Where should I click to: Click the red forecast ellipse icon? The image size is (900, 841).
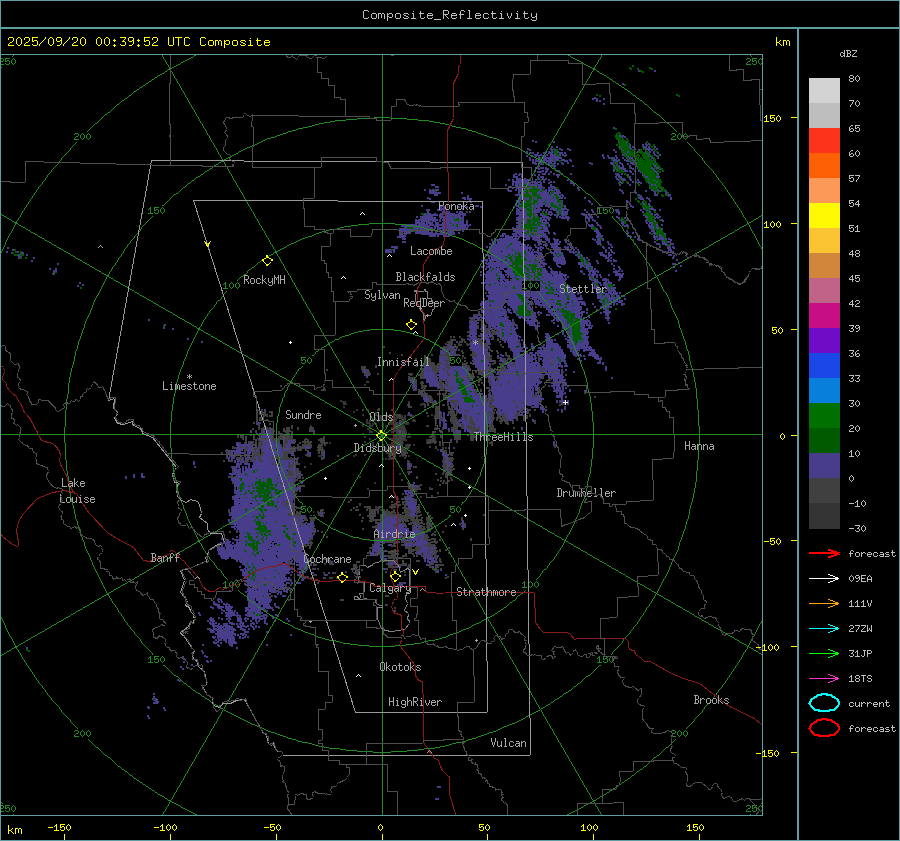click(x=824, y=728)
